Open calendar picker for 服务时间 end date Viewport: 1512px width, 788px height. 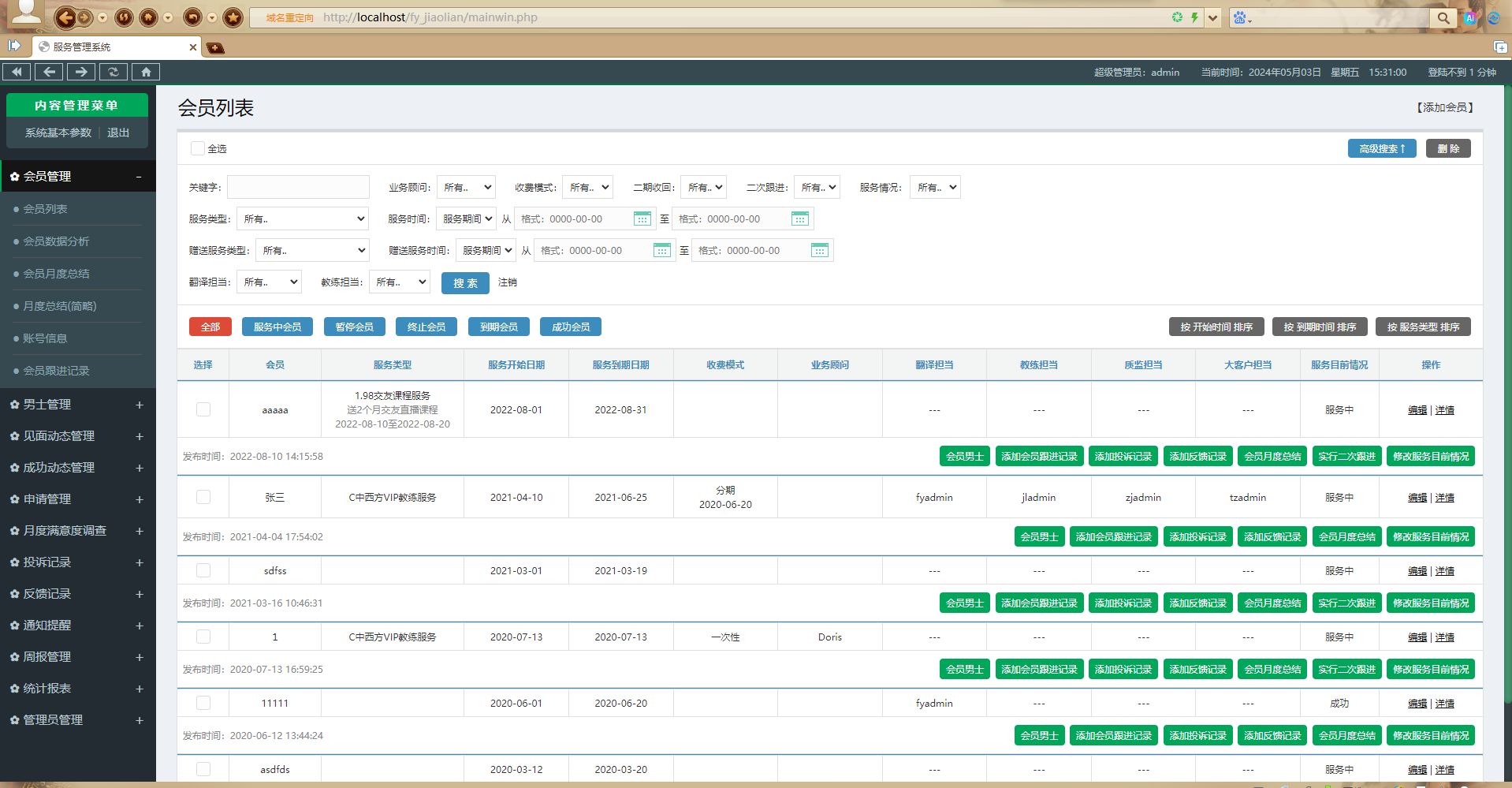click(800, 218)
